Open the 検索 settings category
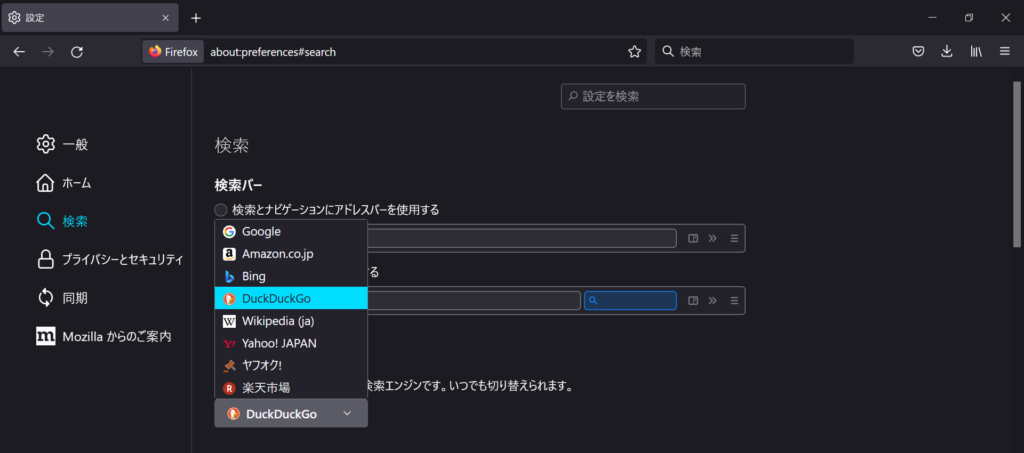The width and height of the screenshot is (1024, 453). point(62,222)
